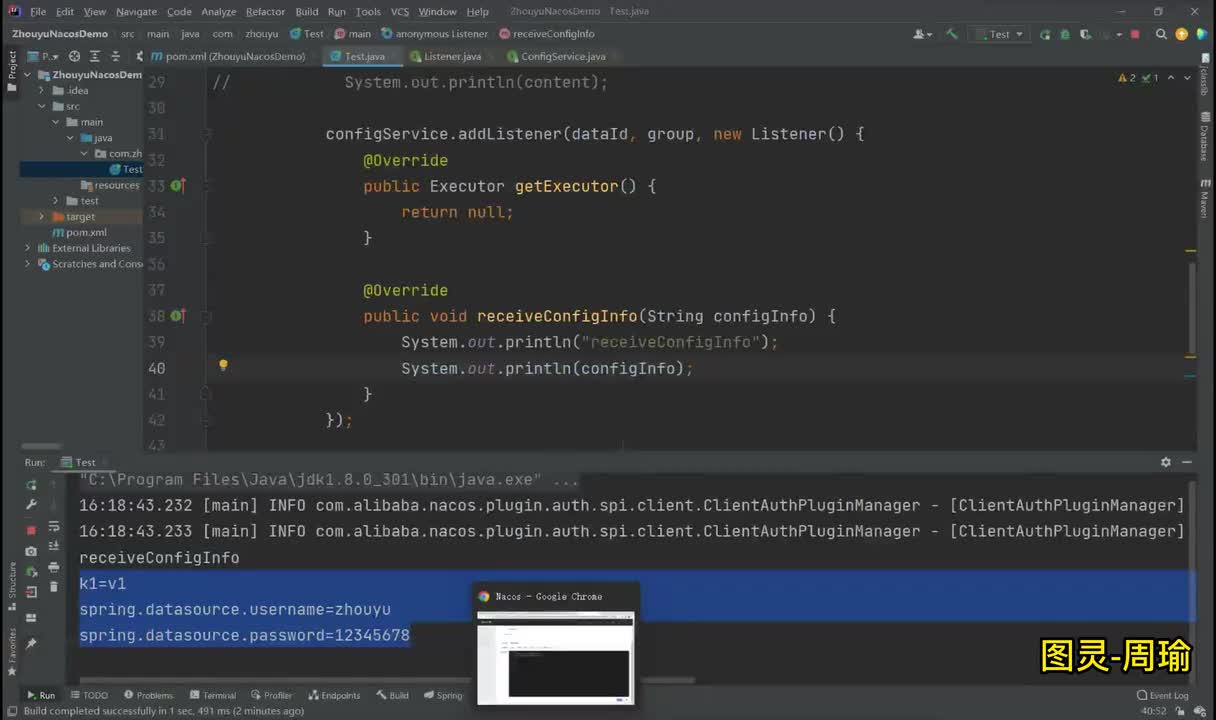The image size is (1216, 720).
Task: Click Run console horizontal scrollbar
Action: click(388, 680)
